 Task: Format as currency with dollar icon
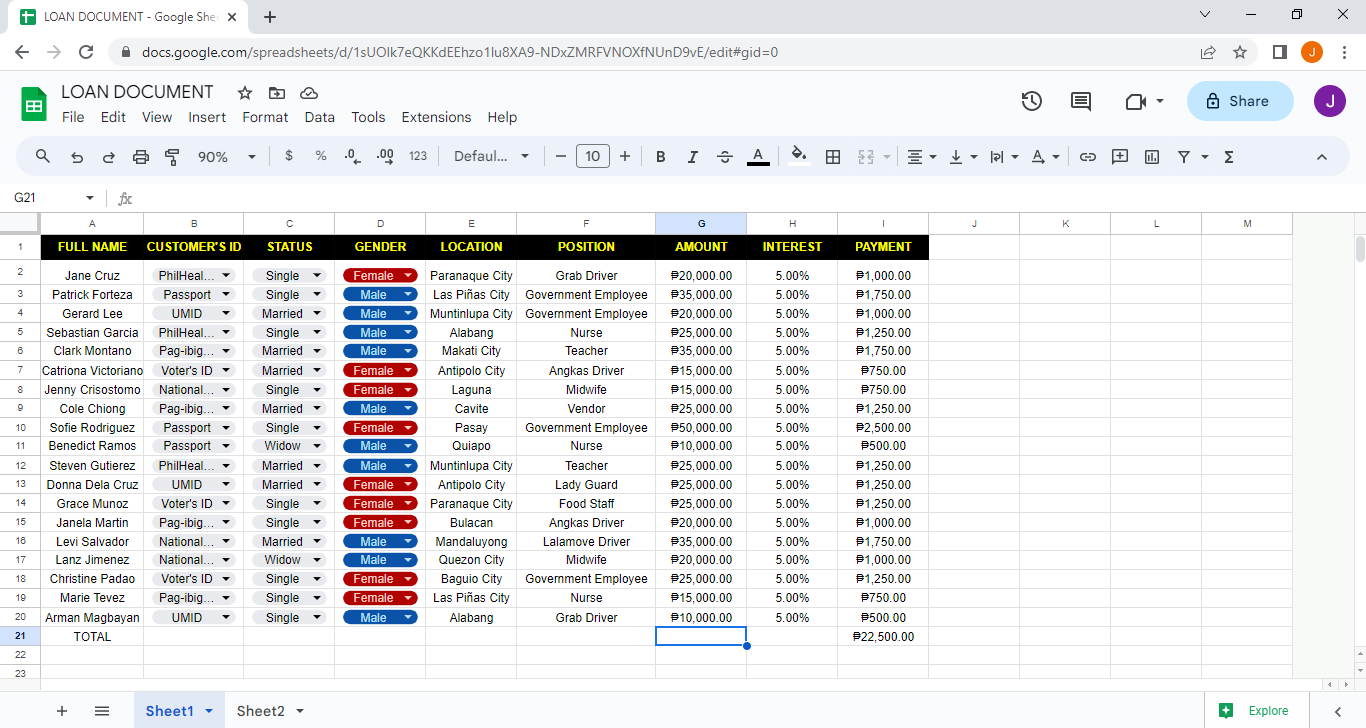[x=289, y=156]
